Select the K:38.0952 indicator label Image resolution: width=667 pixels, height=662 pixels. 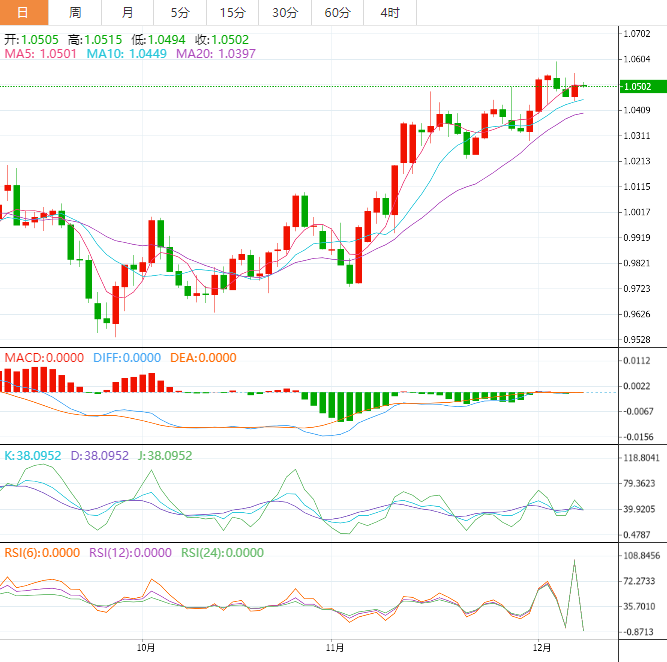coord(35,455)
